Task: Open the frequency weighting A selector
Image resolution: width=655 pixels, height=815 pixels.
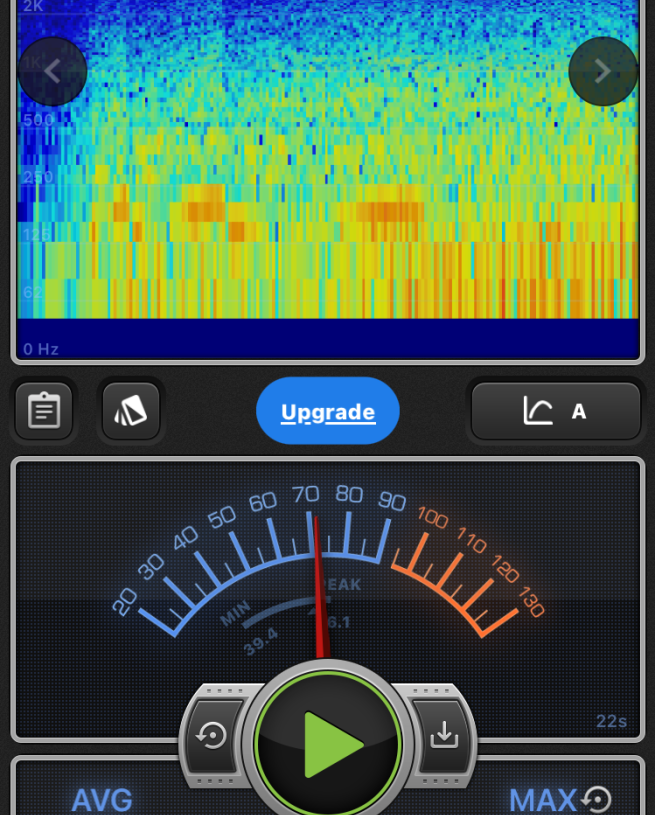Action: (579, 411)
